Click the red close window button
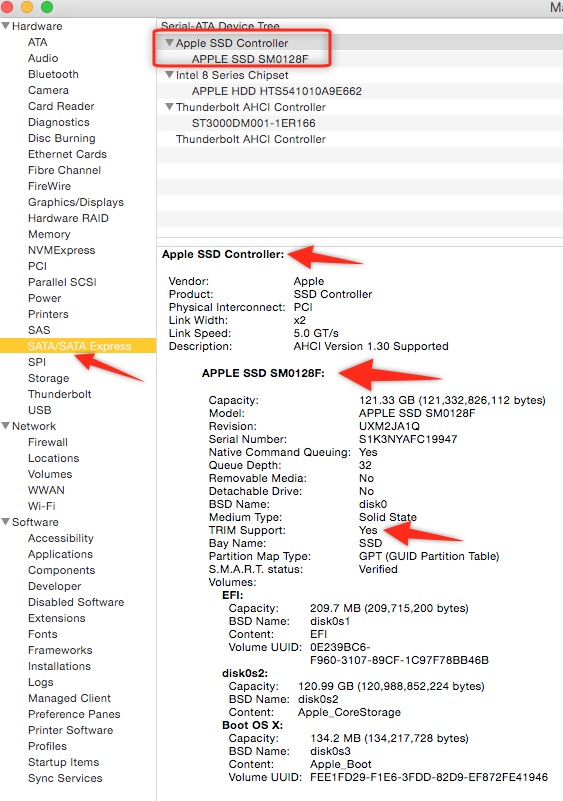Viewport: 563px width, 801px height. 7,7
